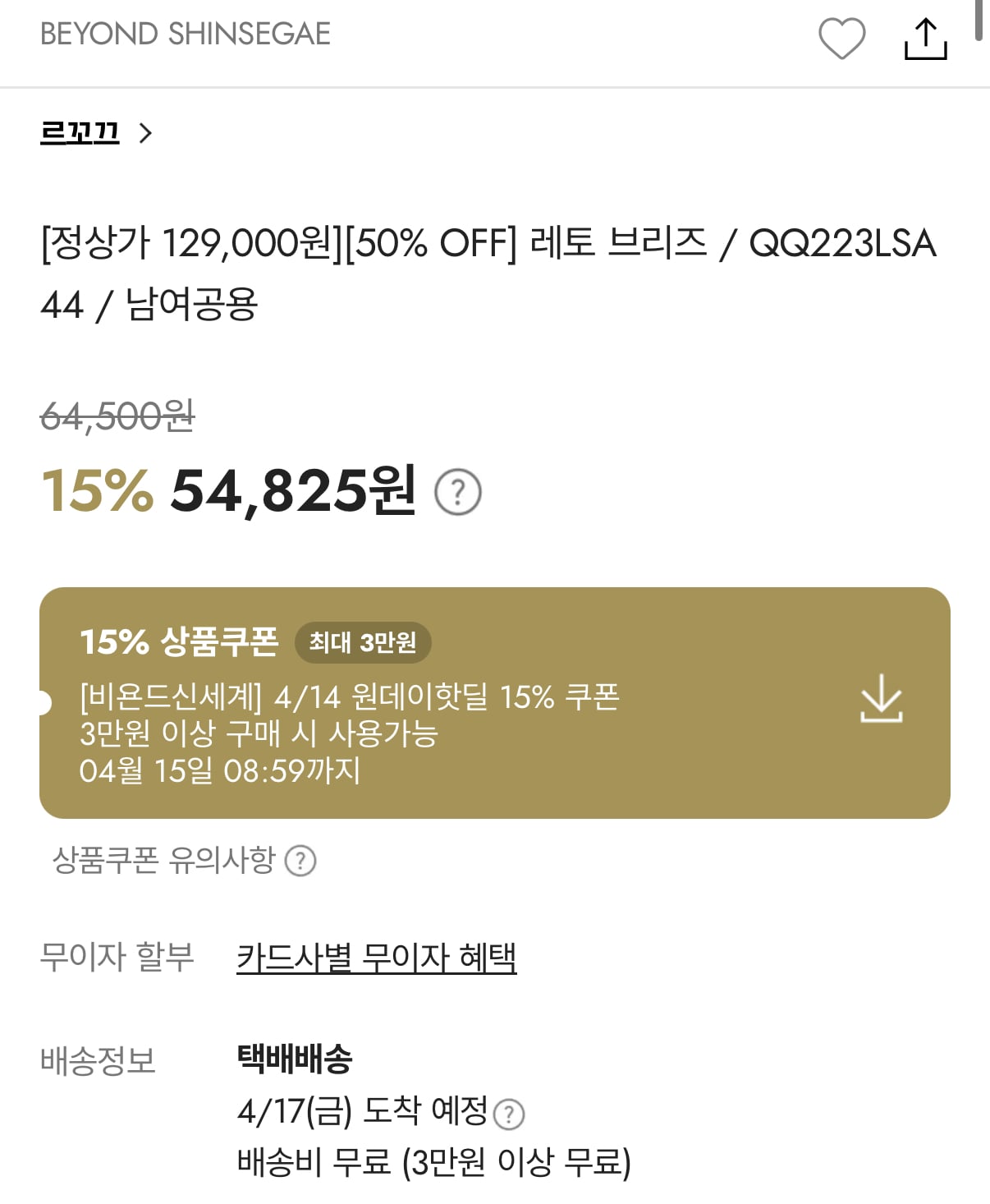Open the price help question mark icon
The width and height of the screenshot is (990, 1204).
pyautogui.click(x=458, y=493)
